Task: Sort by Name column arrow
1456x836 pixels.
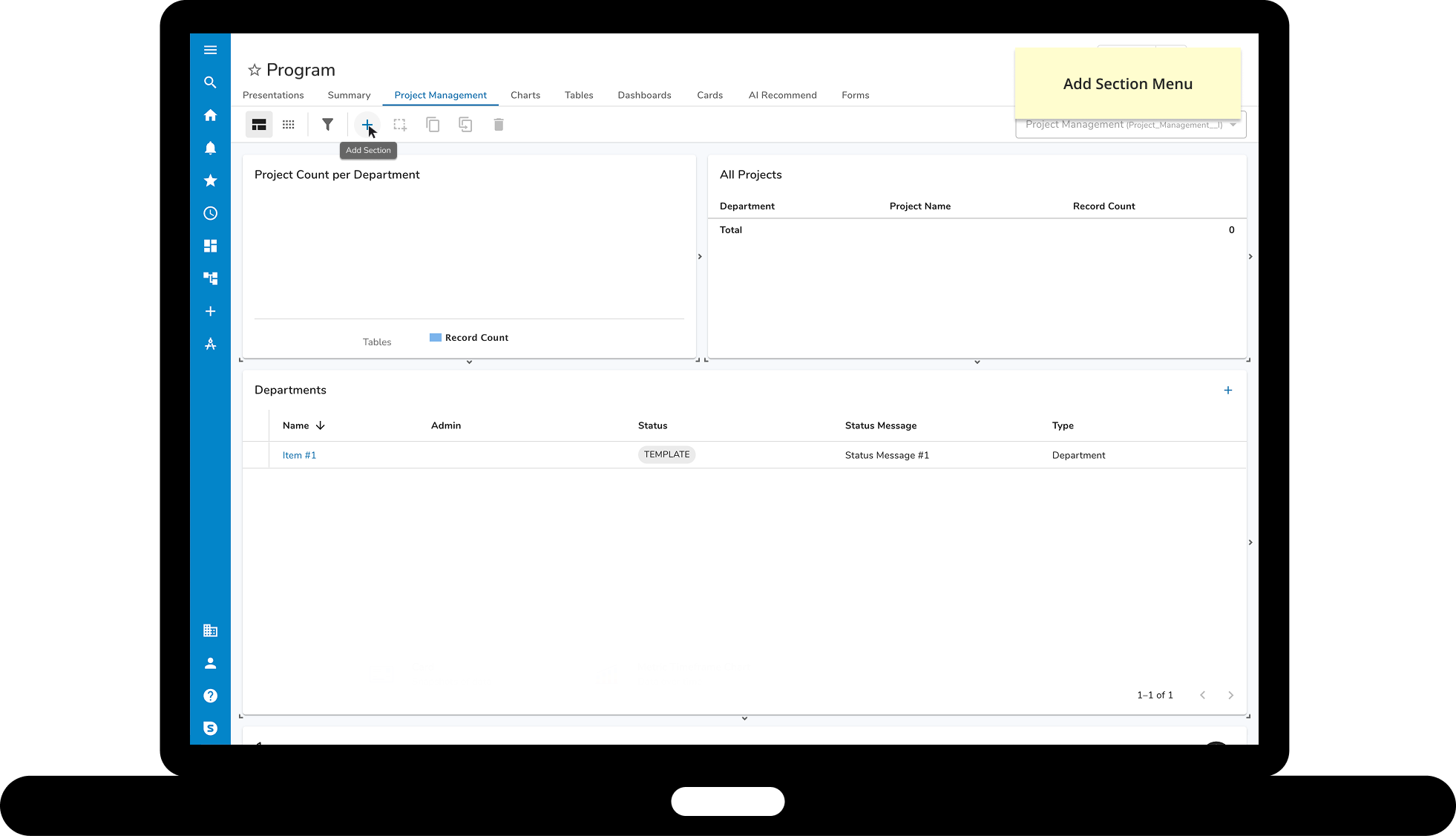Action: coord(321,426)
